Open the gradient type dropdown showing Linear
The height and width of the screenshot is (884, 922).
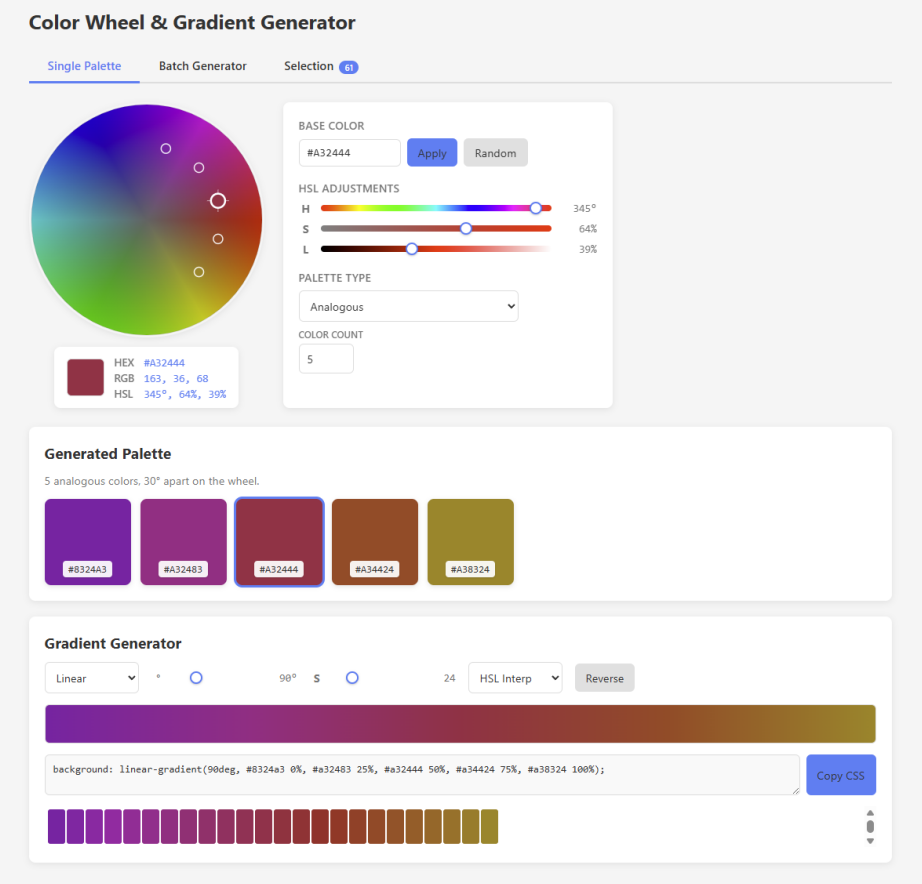tap(92, 678)
